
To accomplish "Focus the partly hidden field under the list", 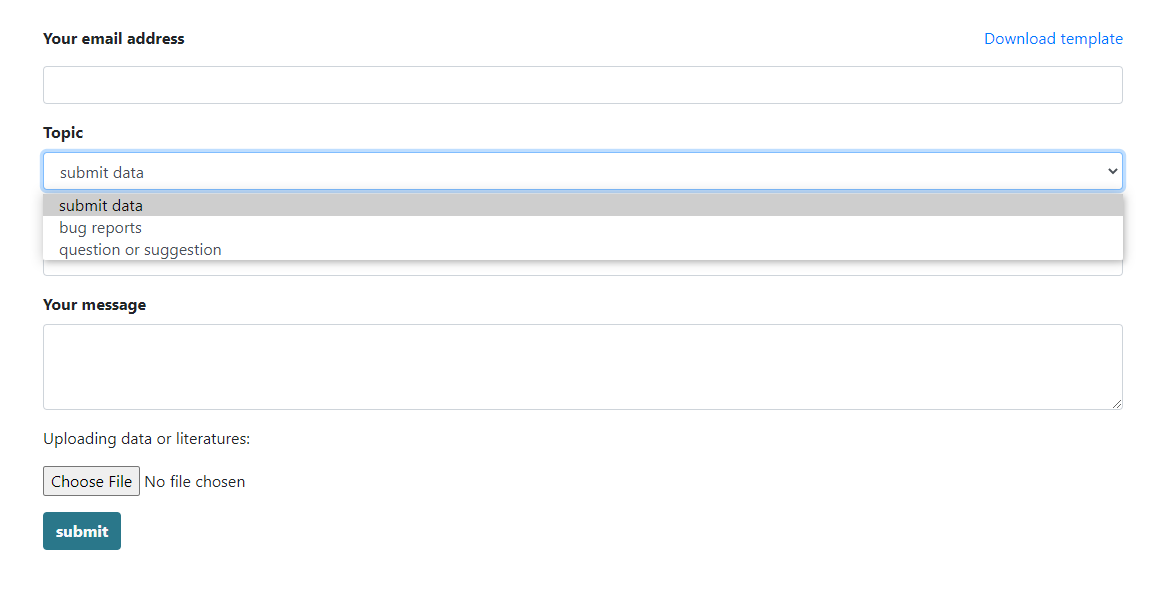I will tap(582, 268).
